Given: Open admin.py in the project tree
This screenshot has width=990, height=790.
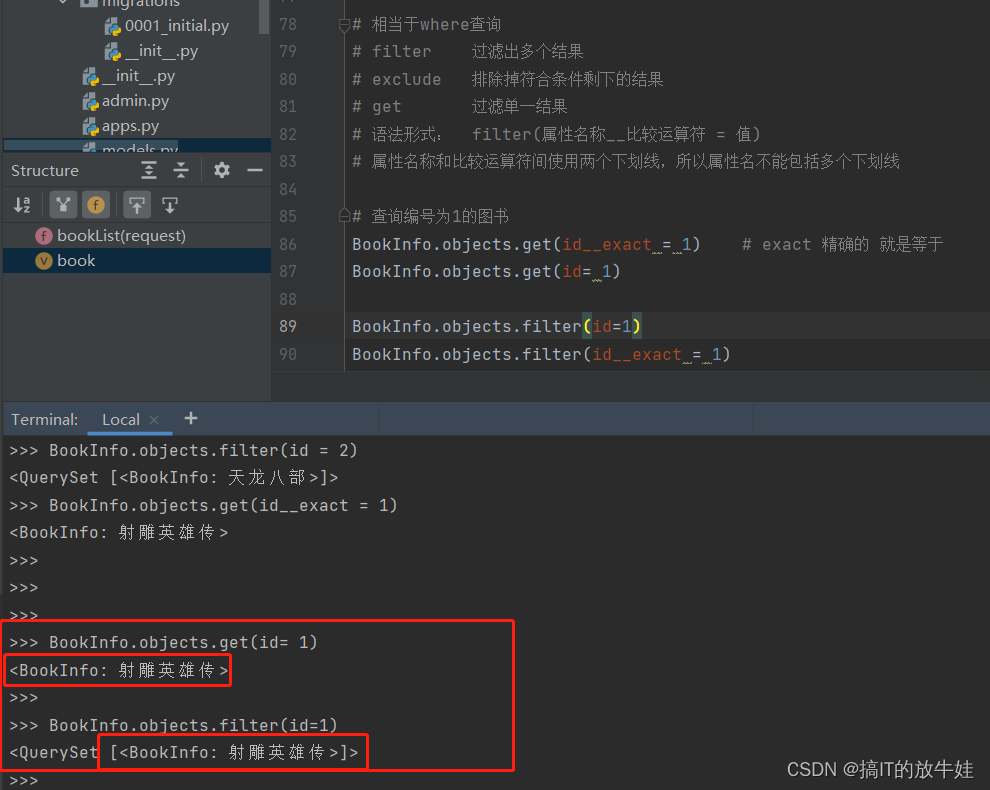Looking at the screenshot, I should [135, 101].
